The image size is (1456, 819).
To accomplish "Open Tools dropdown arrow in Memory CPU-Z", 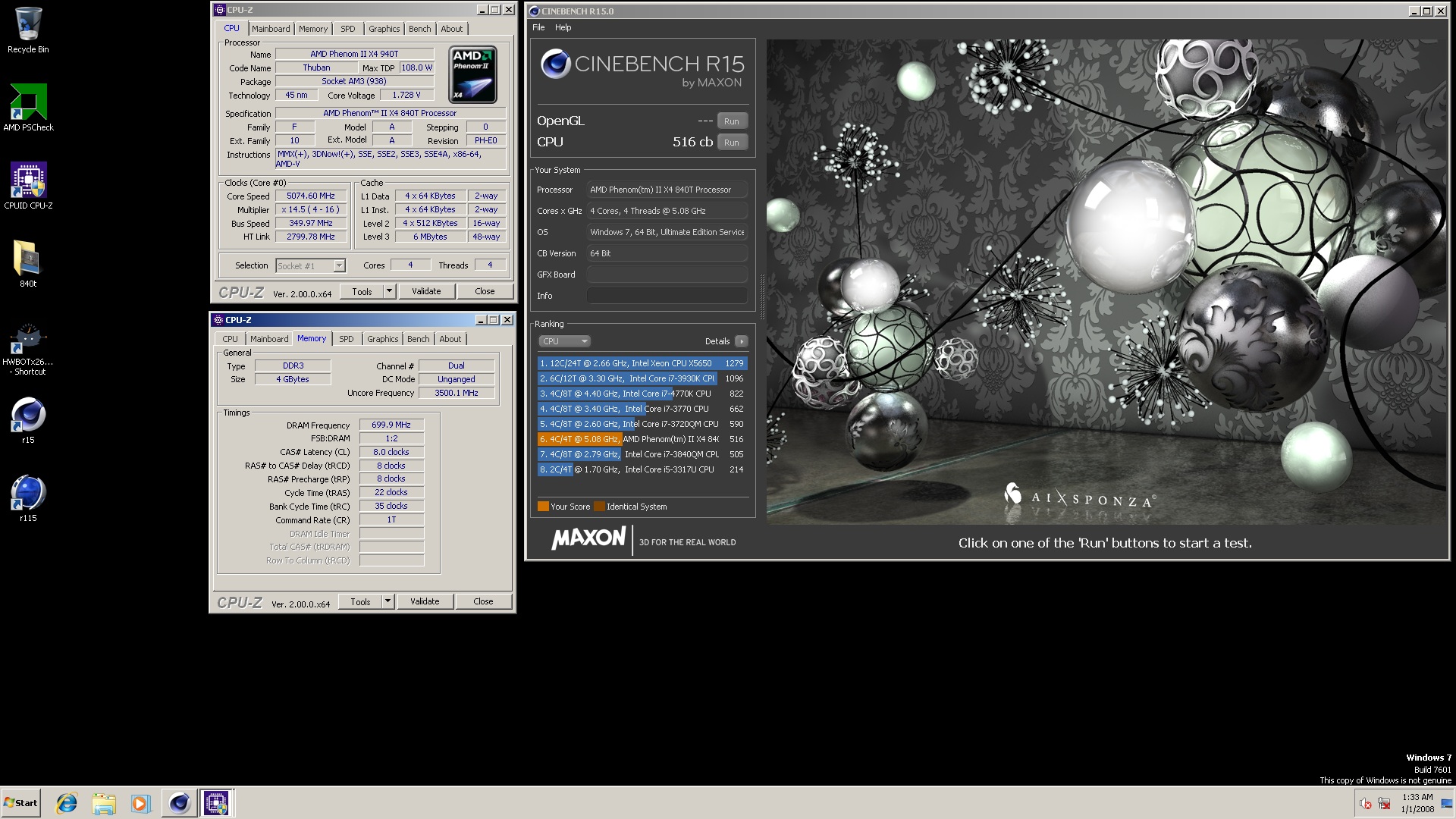I will tap(388, 601).
